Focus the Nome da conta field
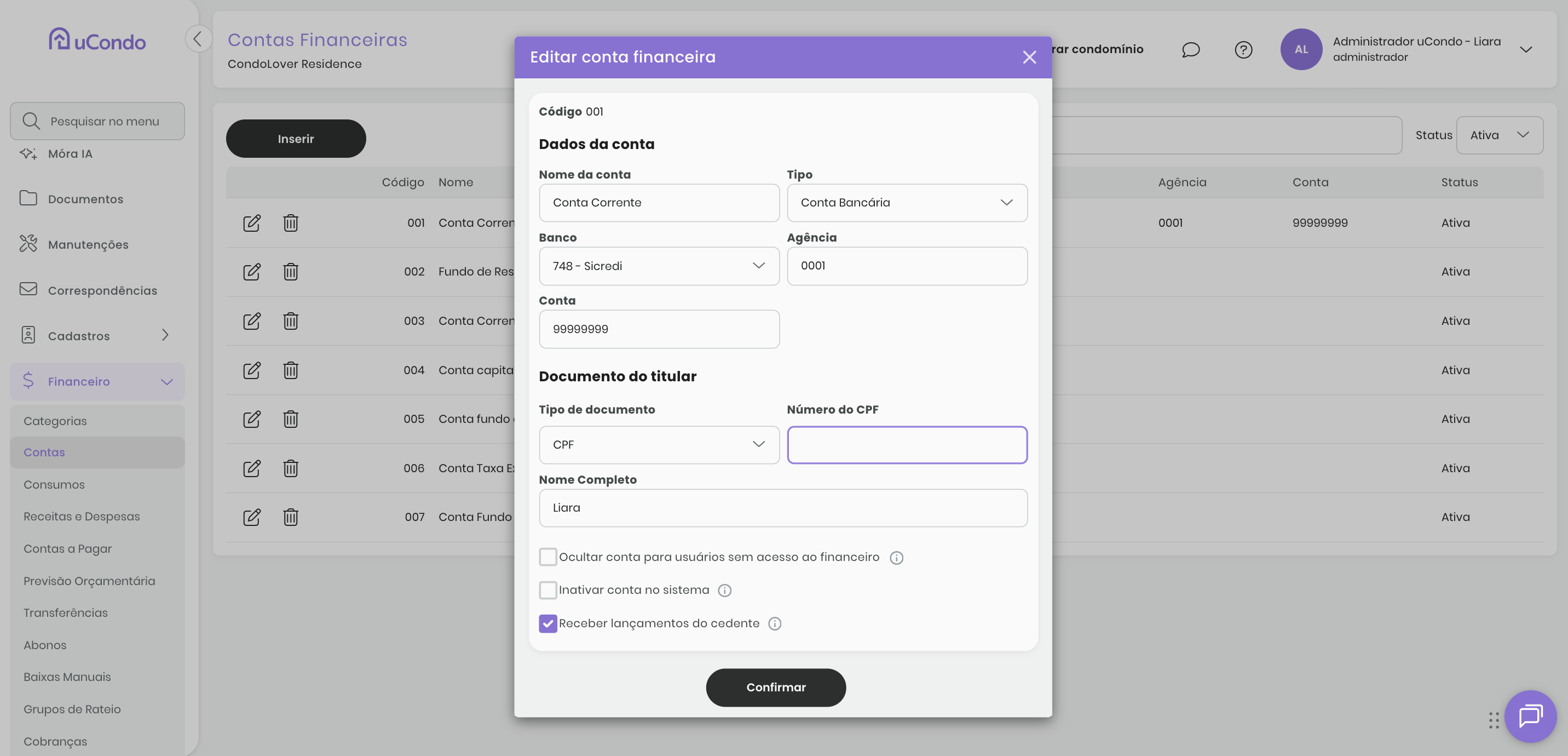Image resolution: width=1568 pixels, height=756 pixels. (x=659, y=203)
